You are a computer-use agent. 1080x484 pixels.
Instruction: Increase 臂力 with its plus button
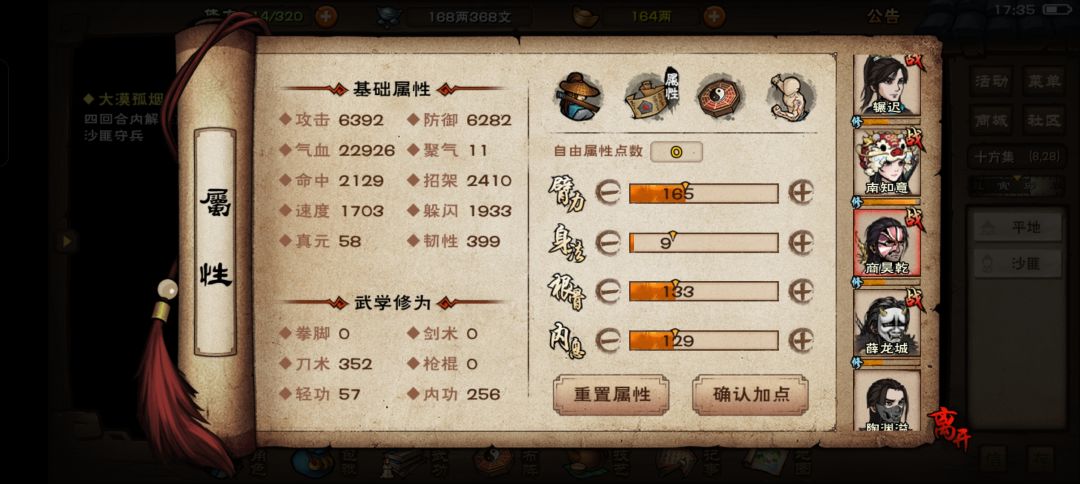(x=801, y=192)
